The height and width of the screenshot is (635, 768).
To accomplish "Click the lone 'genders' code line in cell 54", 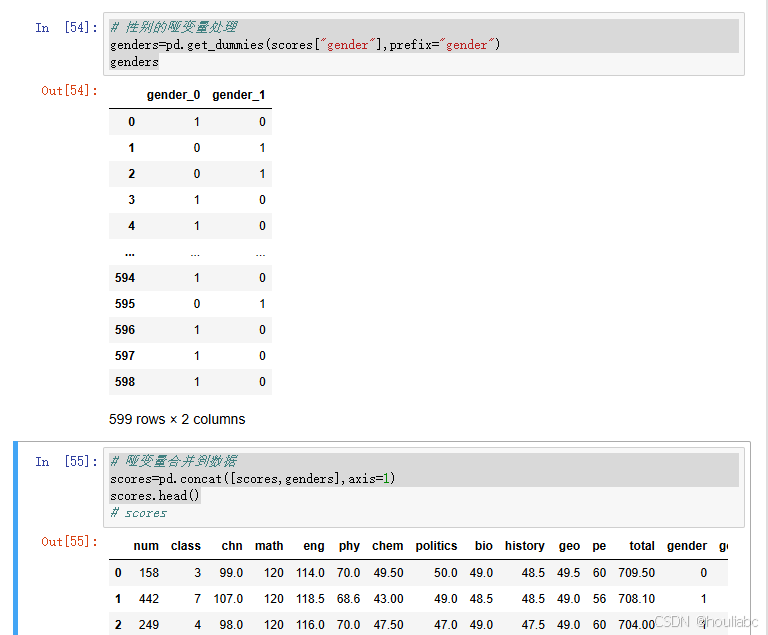I will point(134,62).
